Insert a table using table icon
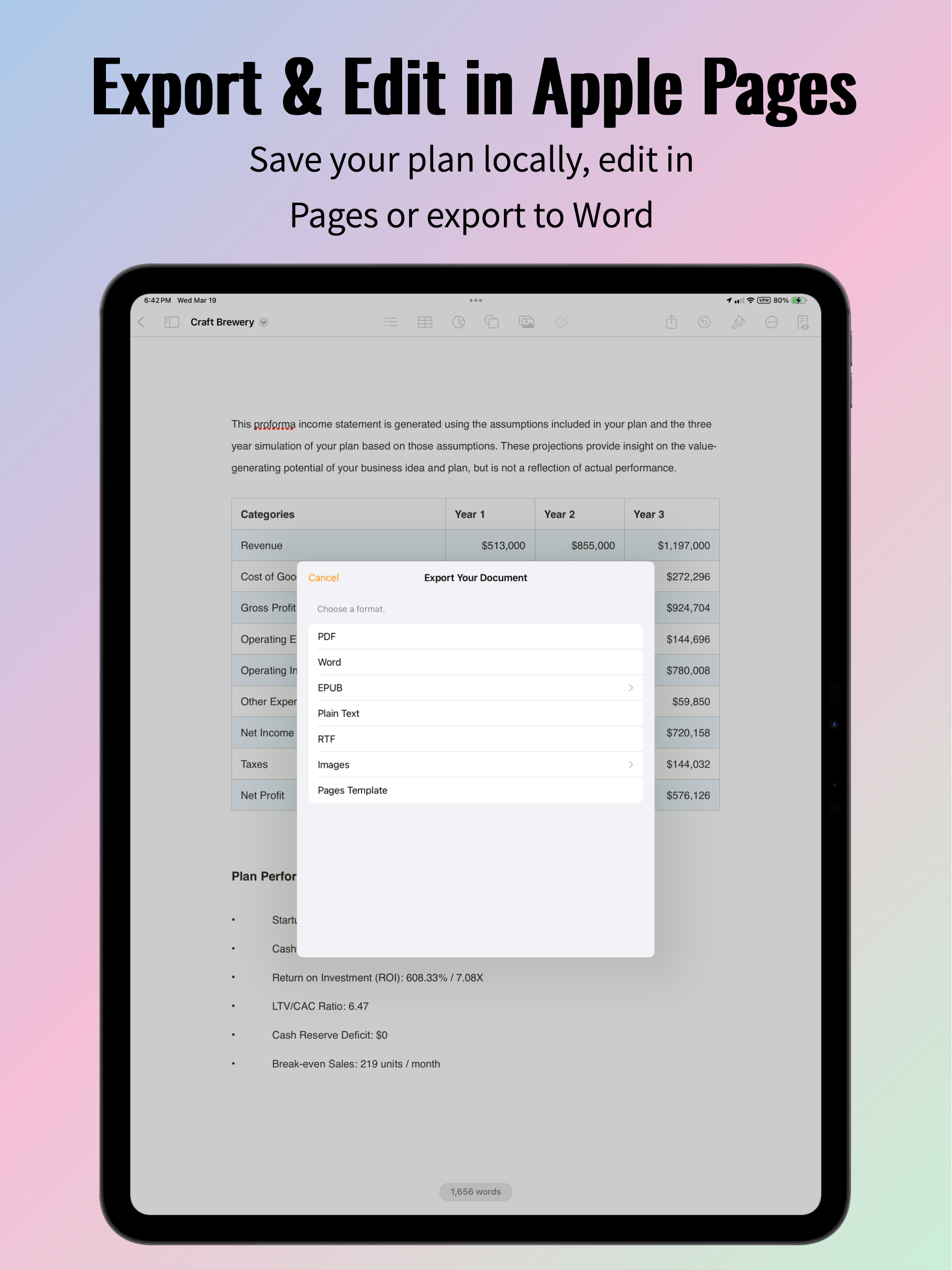 pyautogui.click(x=425, y=322)
